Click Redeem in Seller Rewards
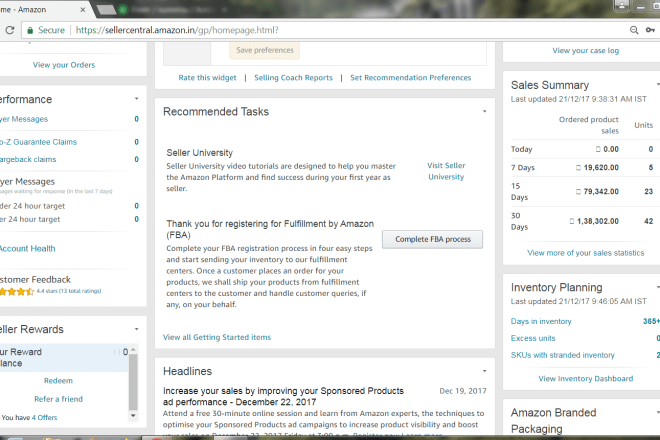 pyautogui.click(x=58, y=381)
